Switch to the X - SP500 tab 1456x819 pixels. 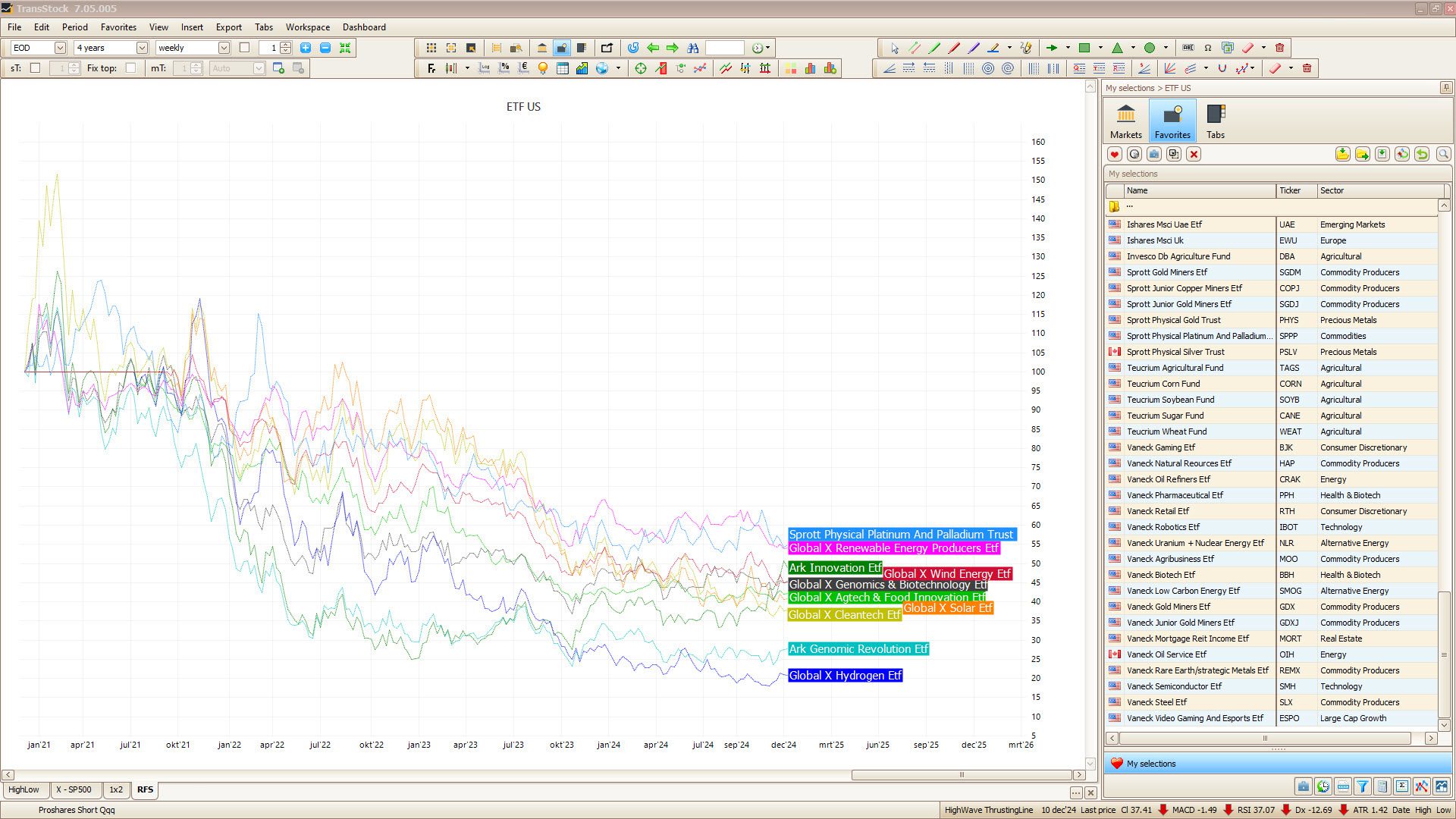pos(74,789)
